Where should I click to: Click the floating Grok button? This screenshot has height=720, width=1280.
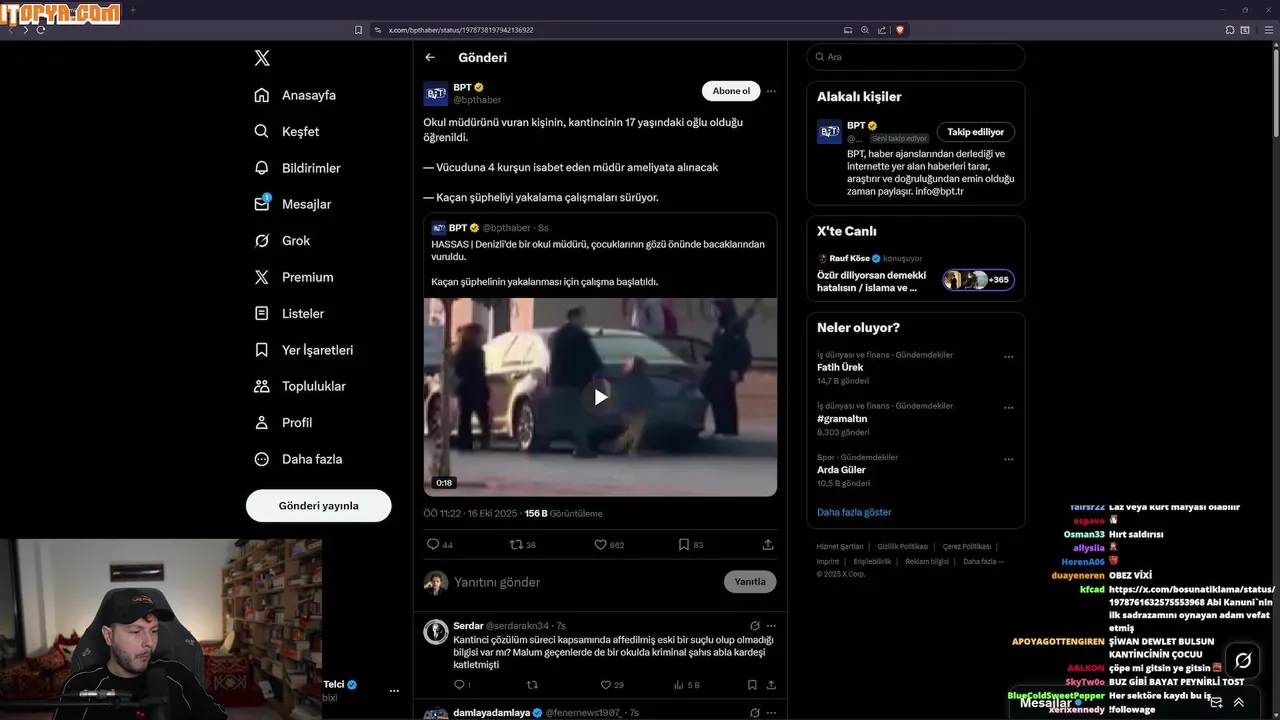click(1243, 661)
